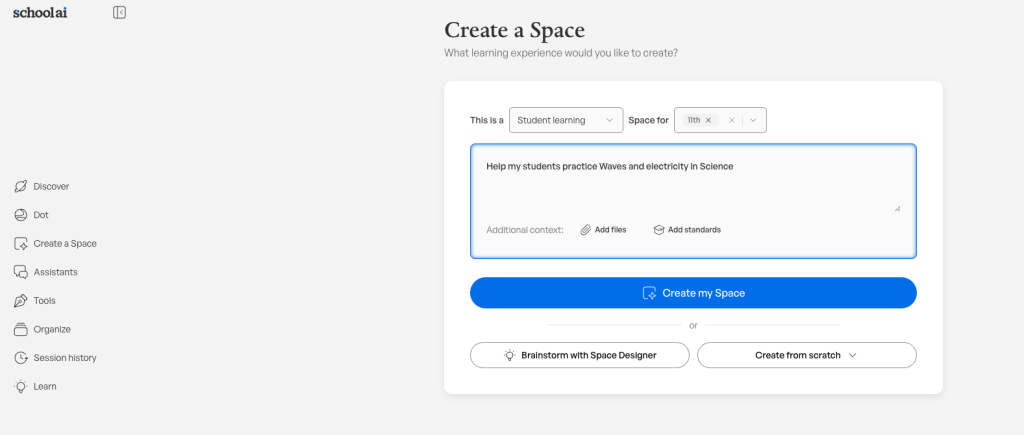This screenshot has height=435, width=1024.
Task: Click the Dot assistant icon
Action: click(x=21, y=215)
